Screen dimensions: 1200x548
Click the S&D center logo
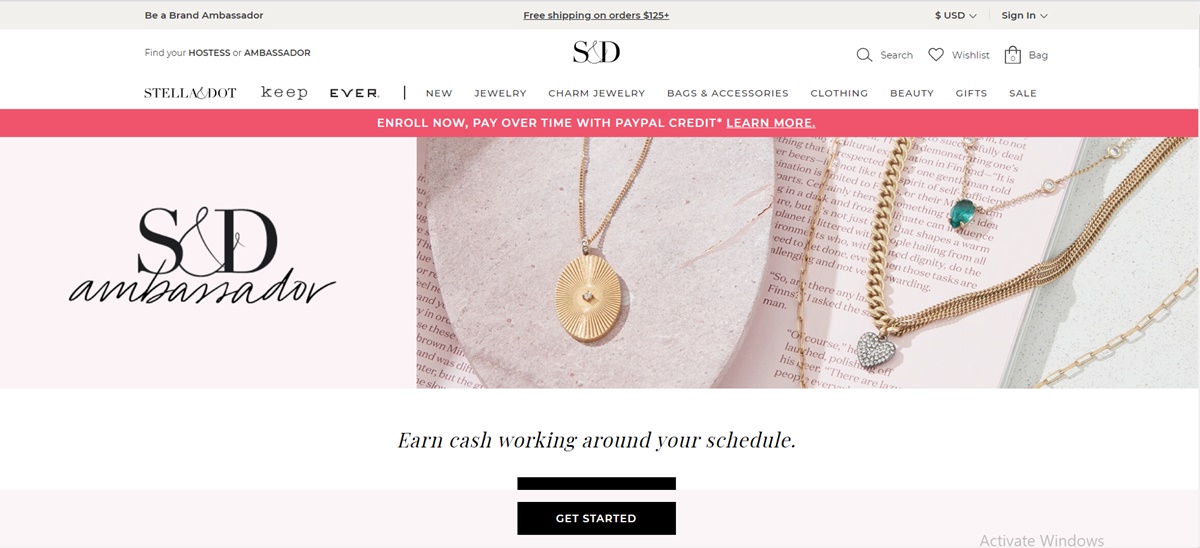coord(596,52)
